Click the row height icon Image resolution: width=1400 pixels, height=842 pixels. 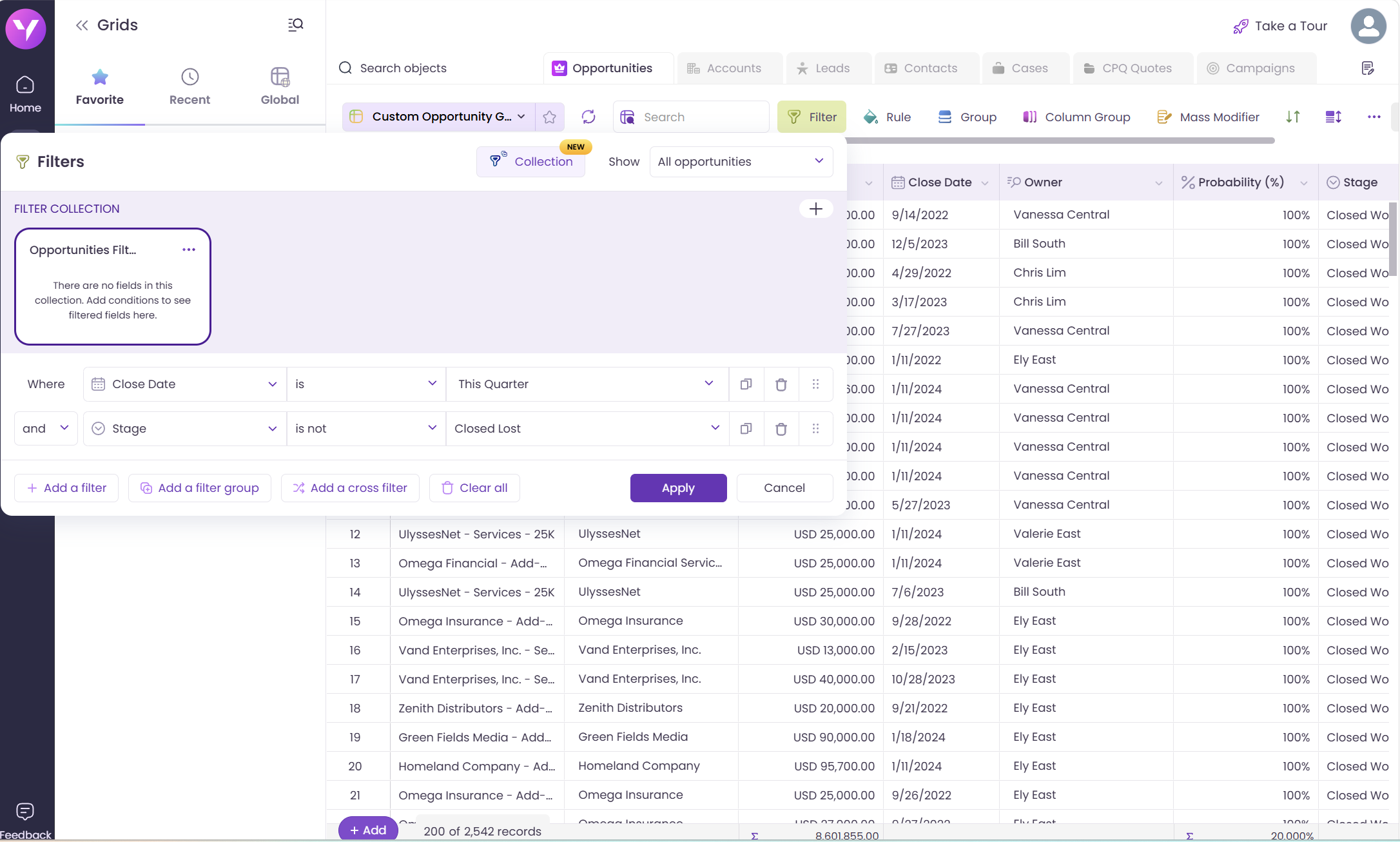[1334, 117]
